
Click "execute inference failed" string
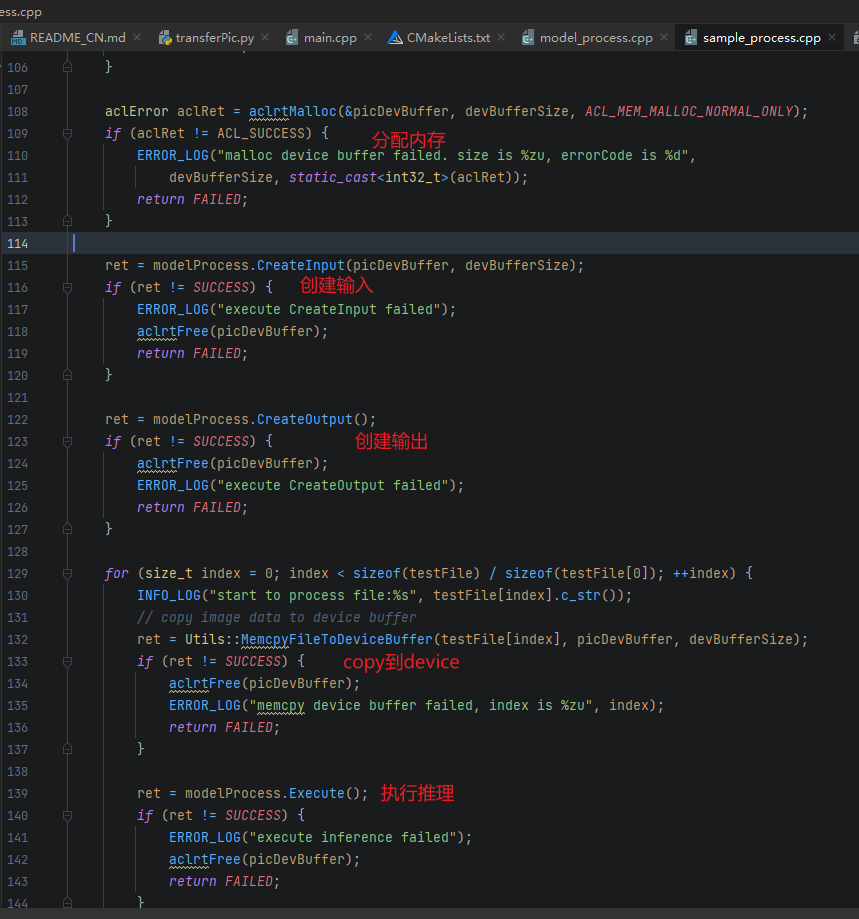pyautogui.click(x=353, y=838)
